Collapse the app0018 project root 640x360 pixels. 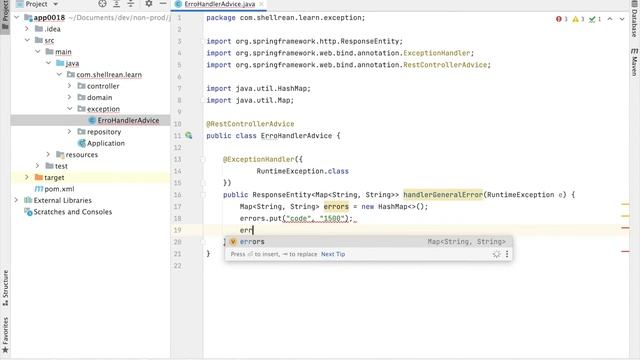click(17, 18)
